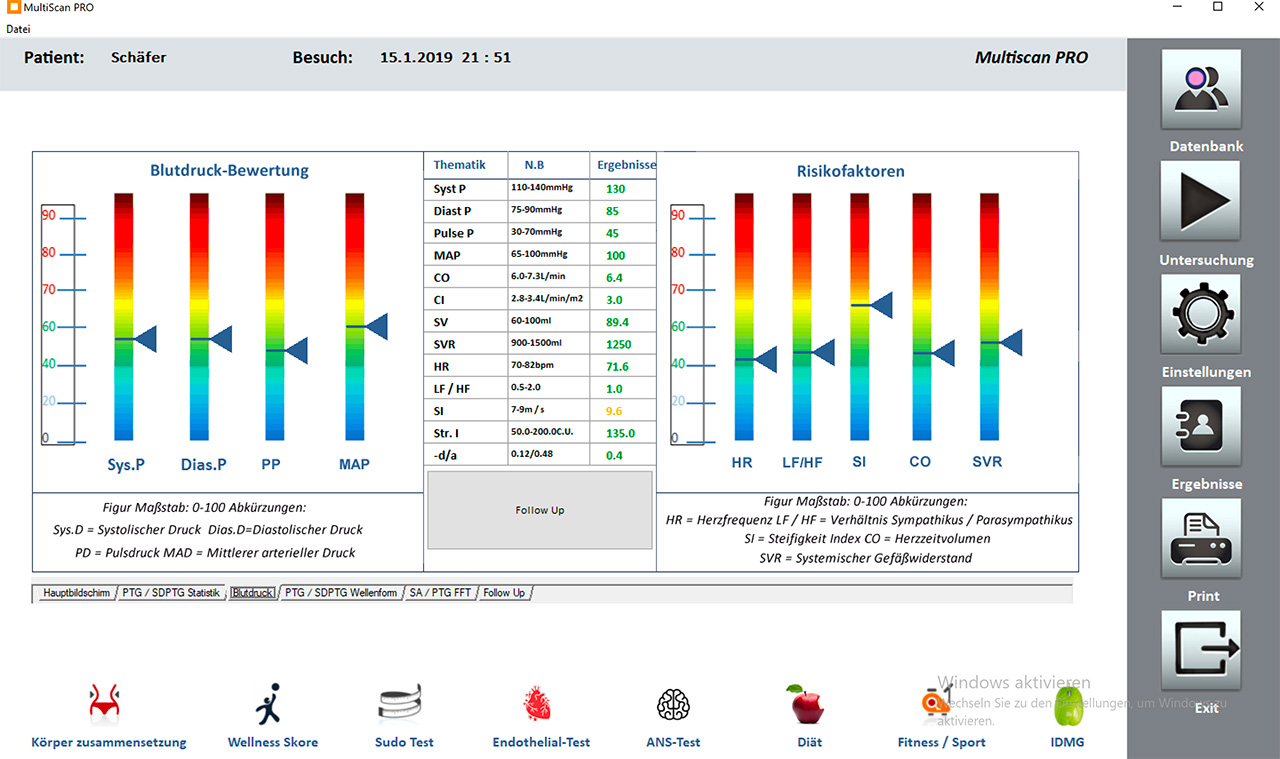Viewport: 1280px width, 759px height.
Task: Open the Diät apple icon
Action: point(808,705)
